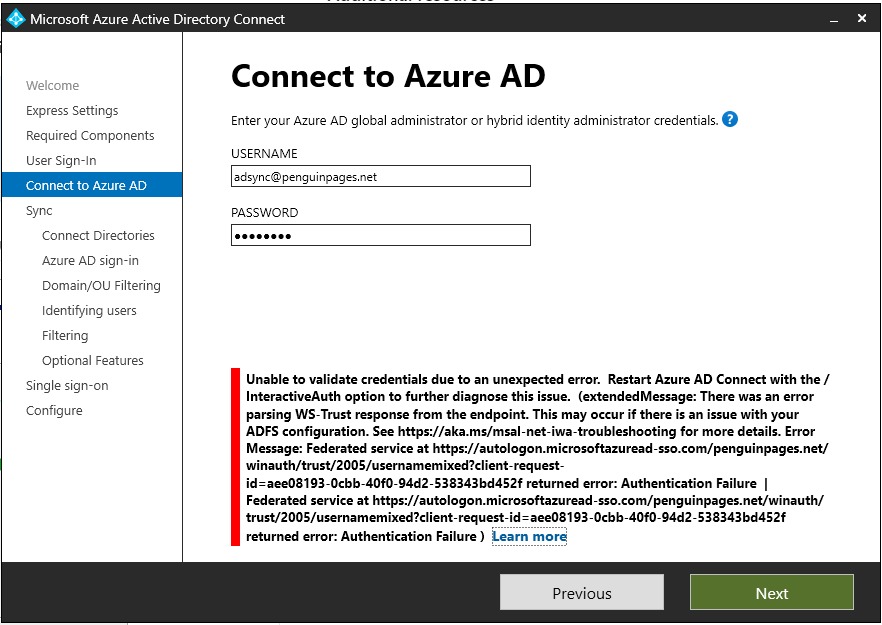Click the Azure AD Connect logo icon
This screenshot has width=882, height=625.
(x=16, y=19)
